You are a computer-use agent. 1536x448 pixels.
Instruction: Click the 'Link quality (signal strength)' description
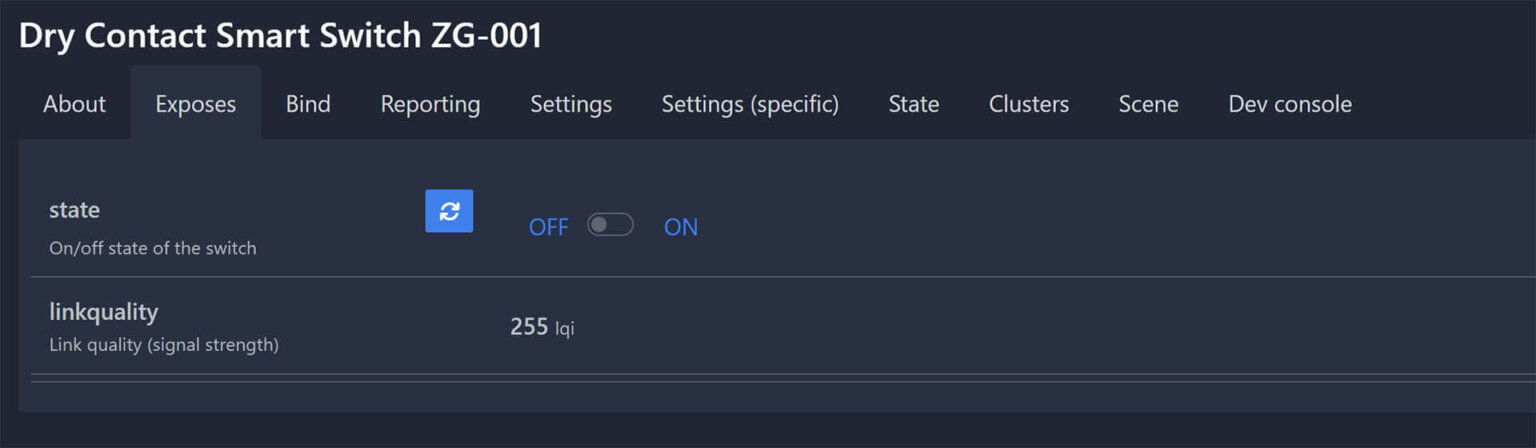[164, 345]
